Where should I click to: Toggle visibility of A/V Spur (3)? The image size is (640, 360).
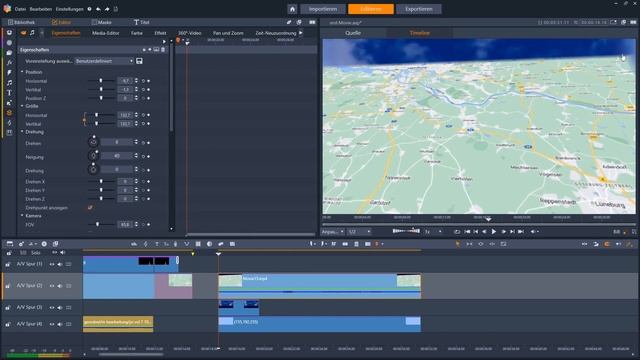[x=52, y=307]
